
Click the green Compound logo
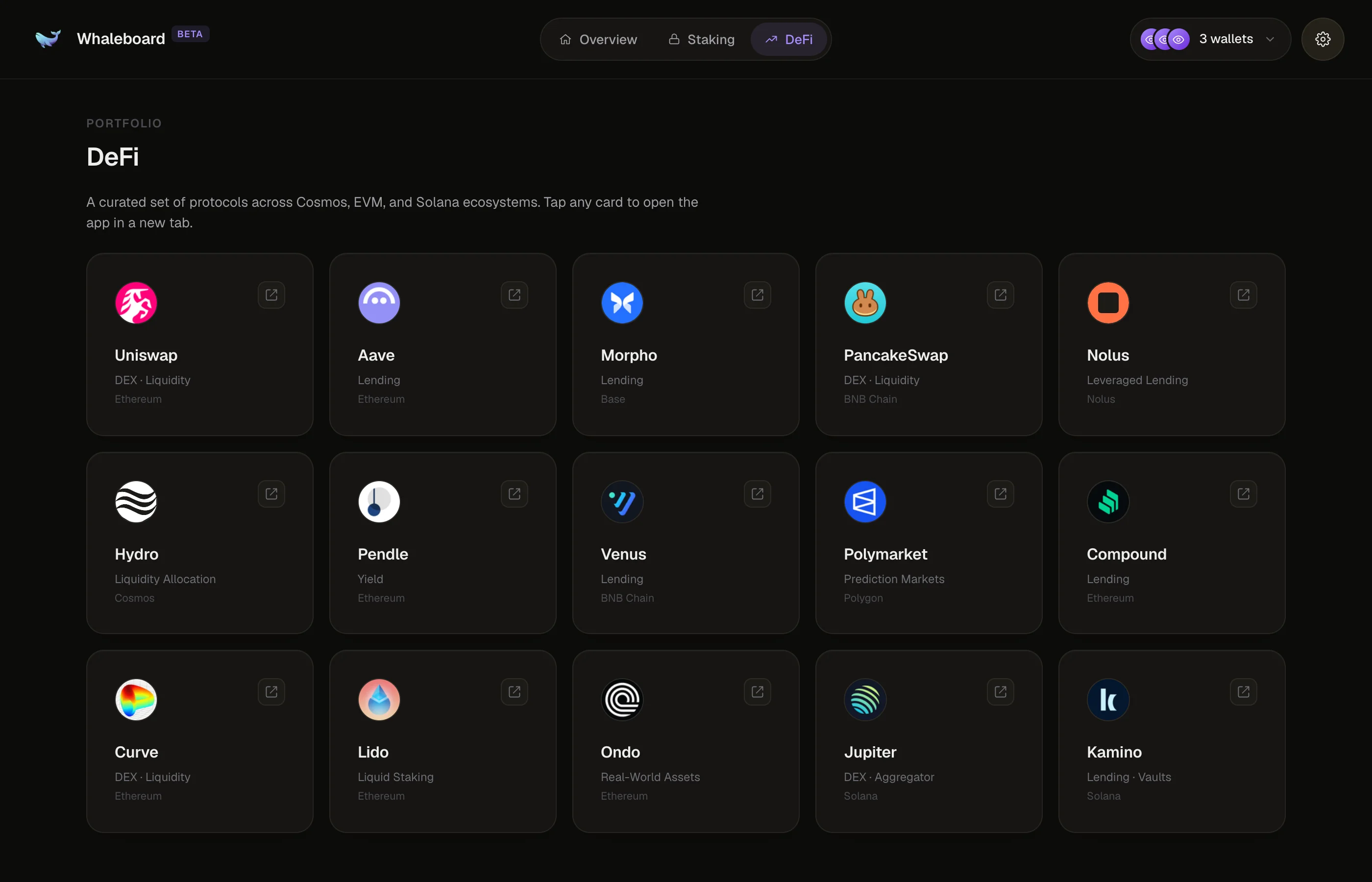[1107, 502]
